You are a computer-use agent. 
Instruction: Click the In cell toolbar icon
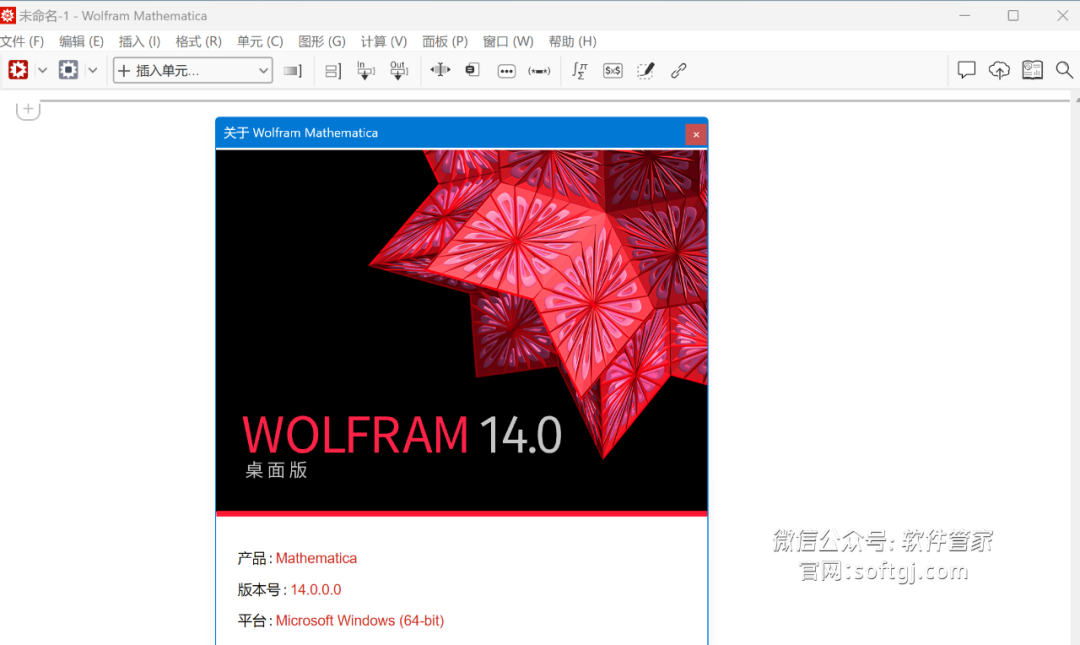[x=365, y=70]
